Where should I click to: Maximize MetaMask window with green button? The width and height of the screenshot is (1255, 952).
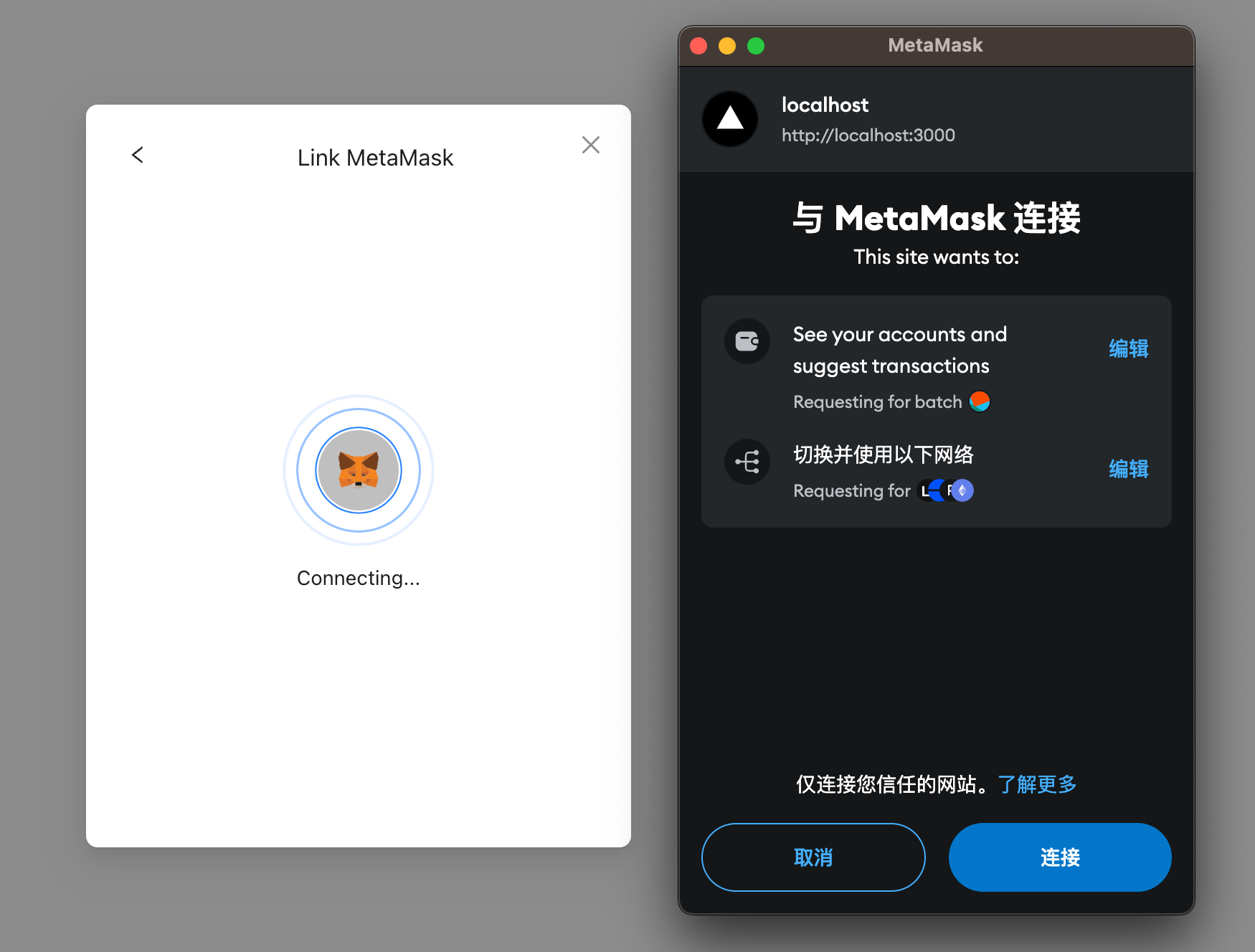click(x=756, y=46)
